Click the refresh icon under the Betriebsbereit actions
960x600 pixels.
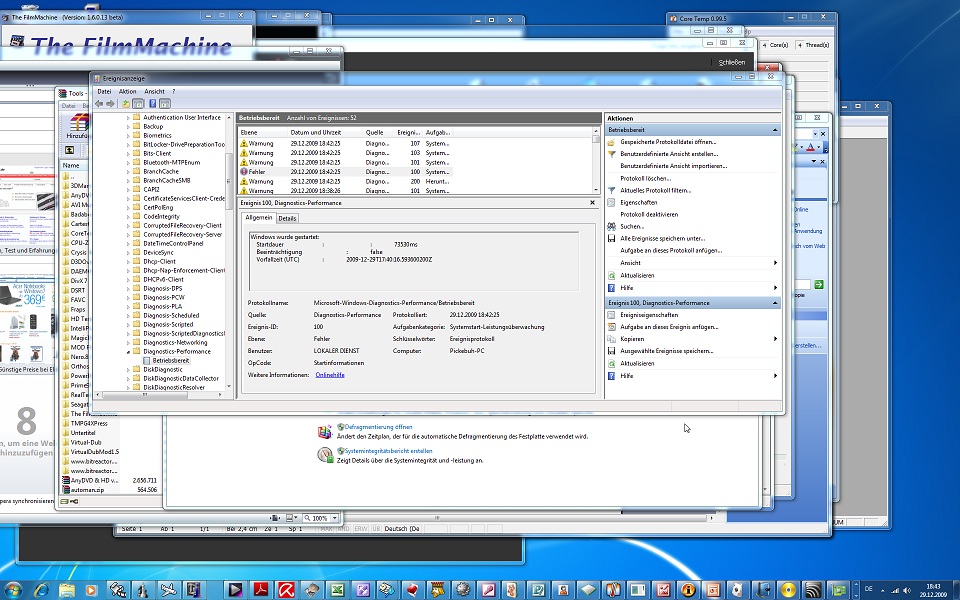click(611, 276)
